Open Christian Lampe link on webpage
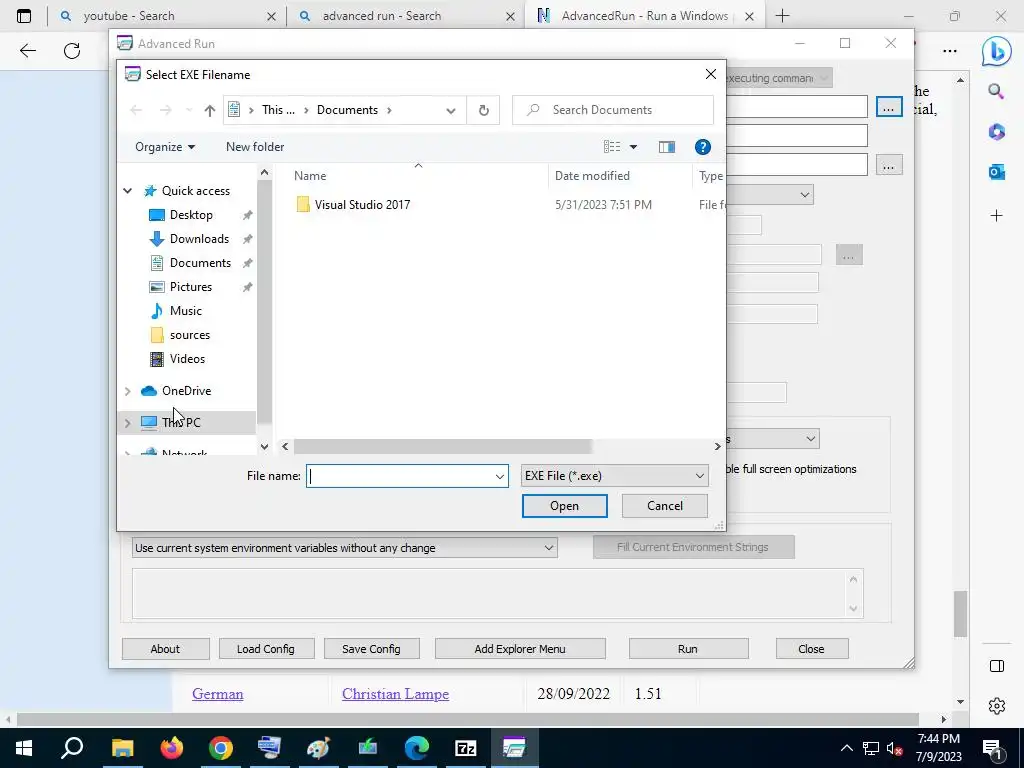 click(x=395, y=694)
